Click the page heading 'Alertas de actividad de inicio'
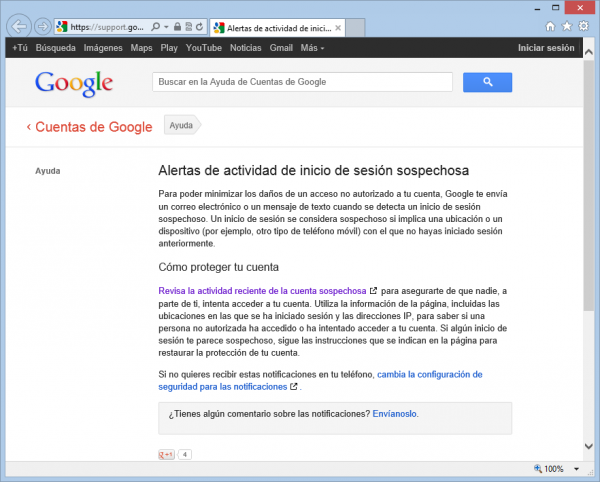600x482 pixels. tap(313, 171)
